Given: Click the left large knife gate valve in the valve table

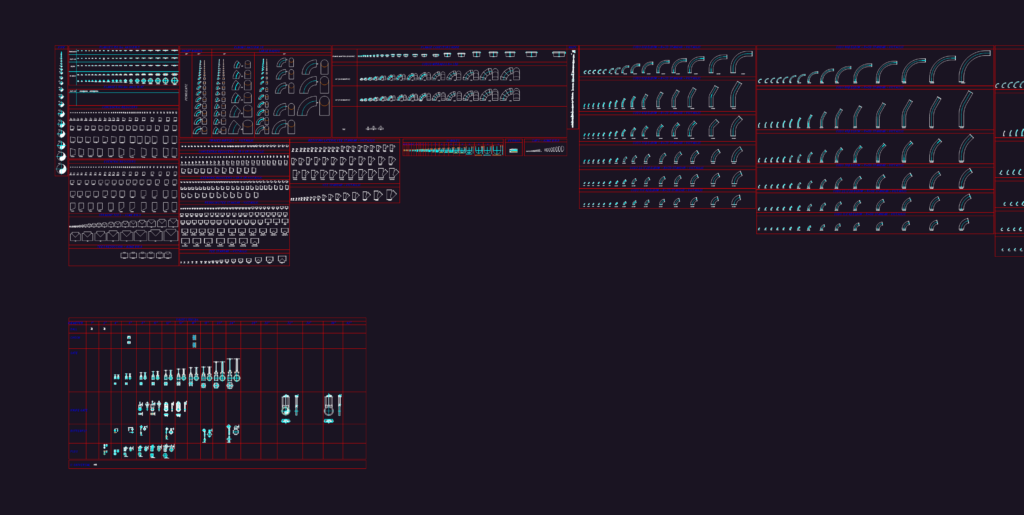Looking at the screenshot, I should click(x=285, y=405).
